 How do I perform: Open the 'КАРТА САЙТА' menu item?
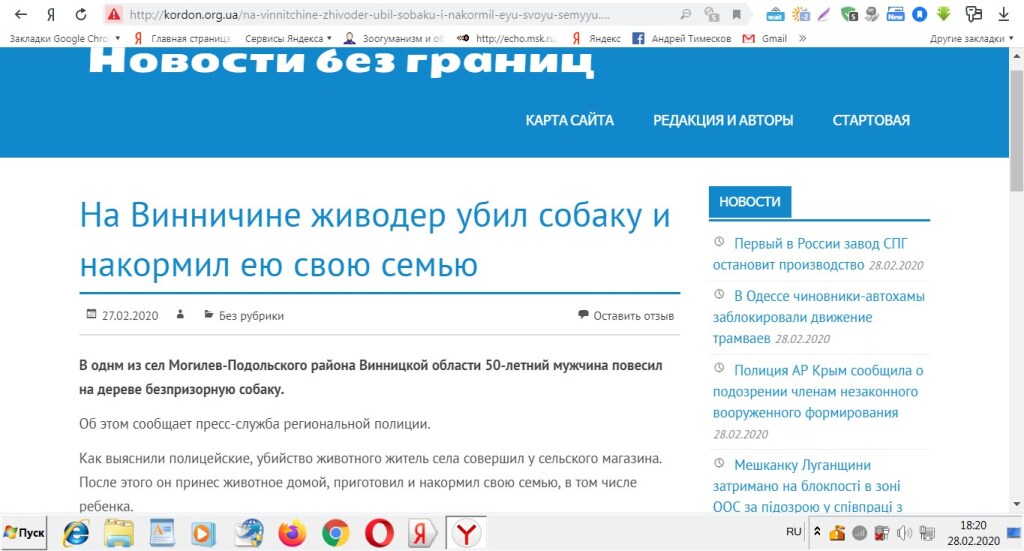click(569, 120)
